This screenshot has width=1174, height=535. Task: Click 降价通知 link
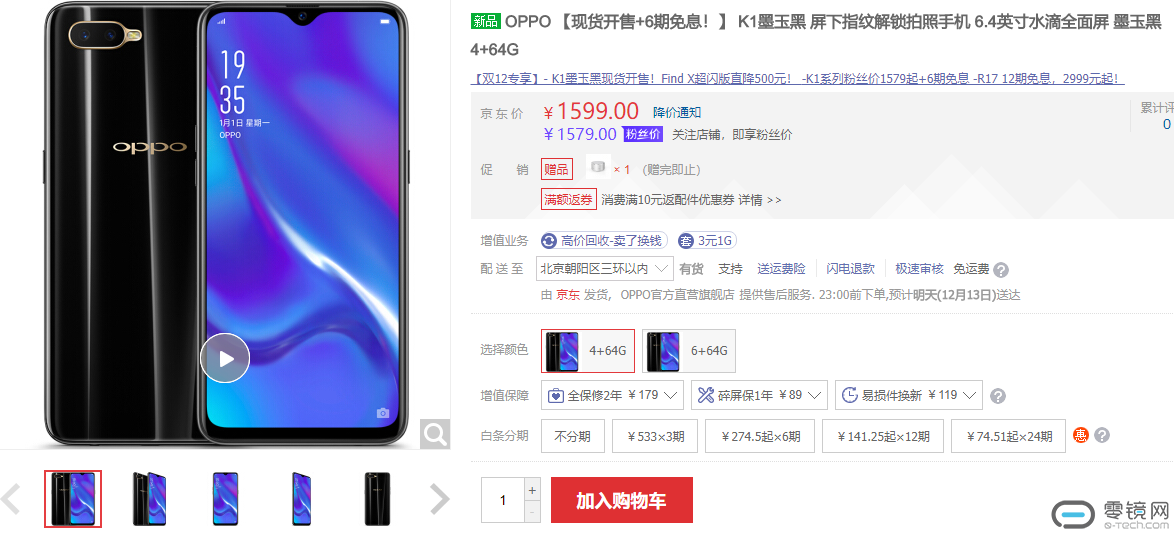(x=677, y=112)
